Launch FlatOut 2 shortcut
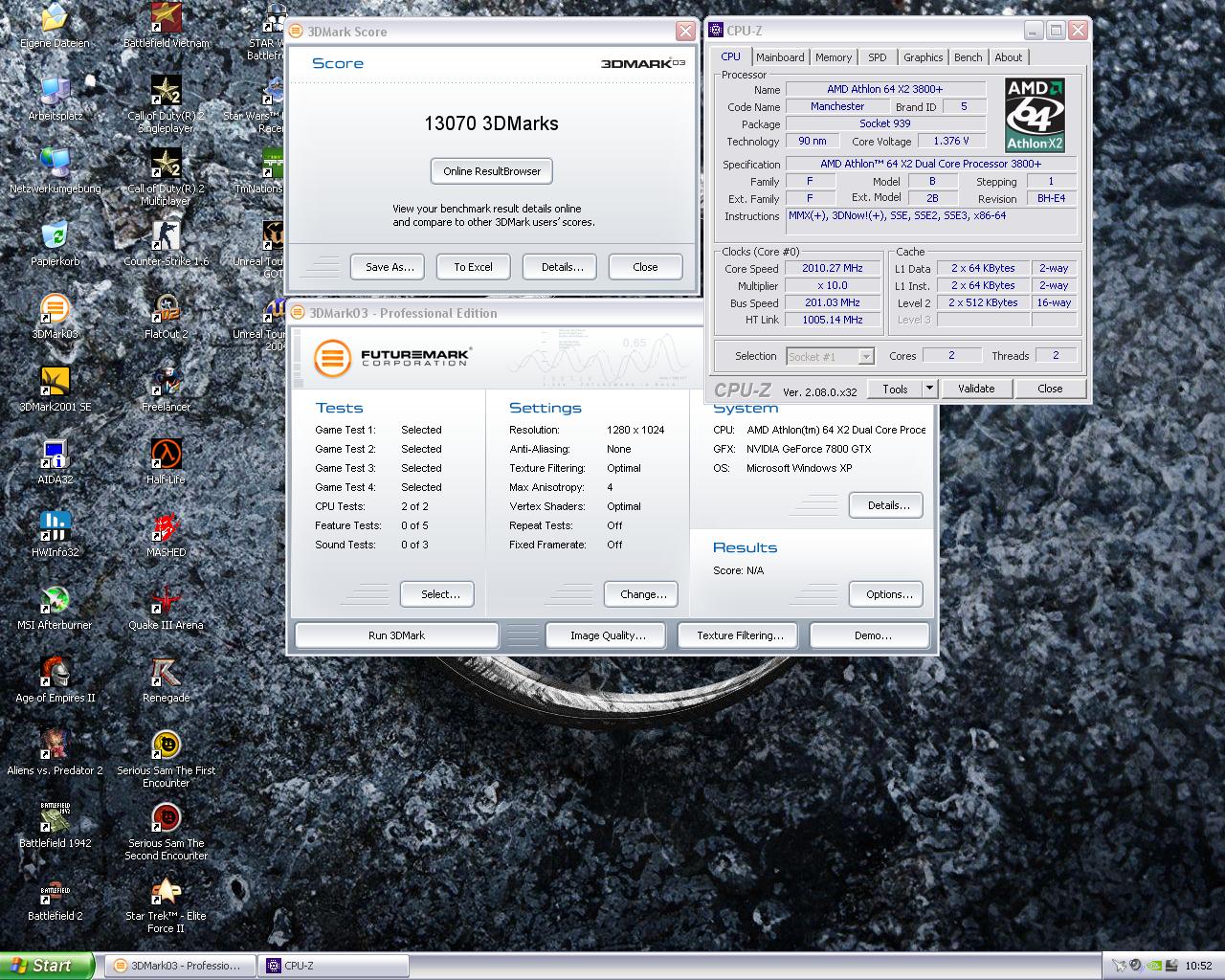 pos(166,316)
